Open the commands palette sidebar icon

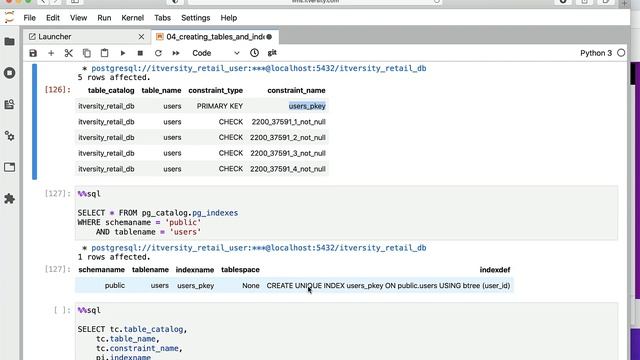(x=9, y=104)
